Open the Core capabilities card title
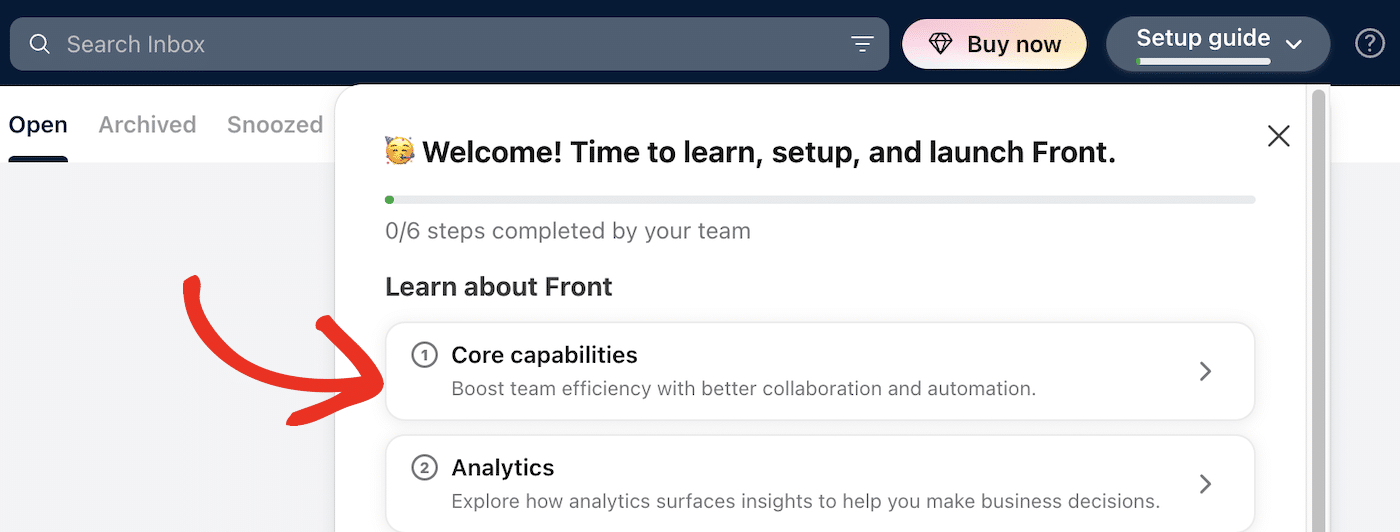1400x532 pixels. [x=544, y=355]
